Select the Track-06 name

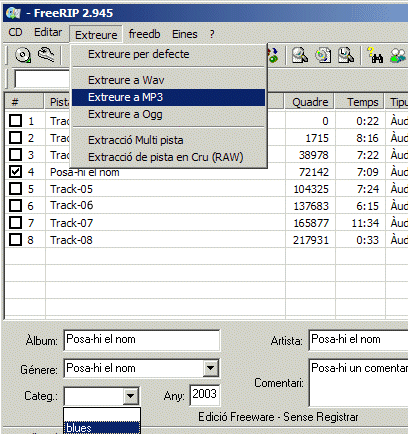tap(71, 205)
